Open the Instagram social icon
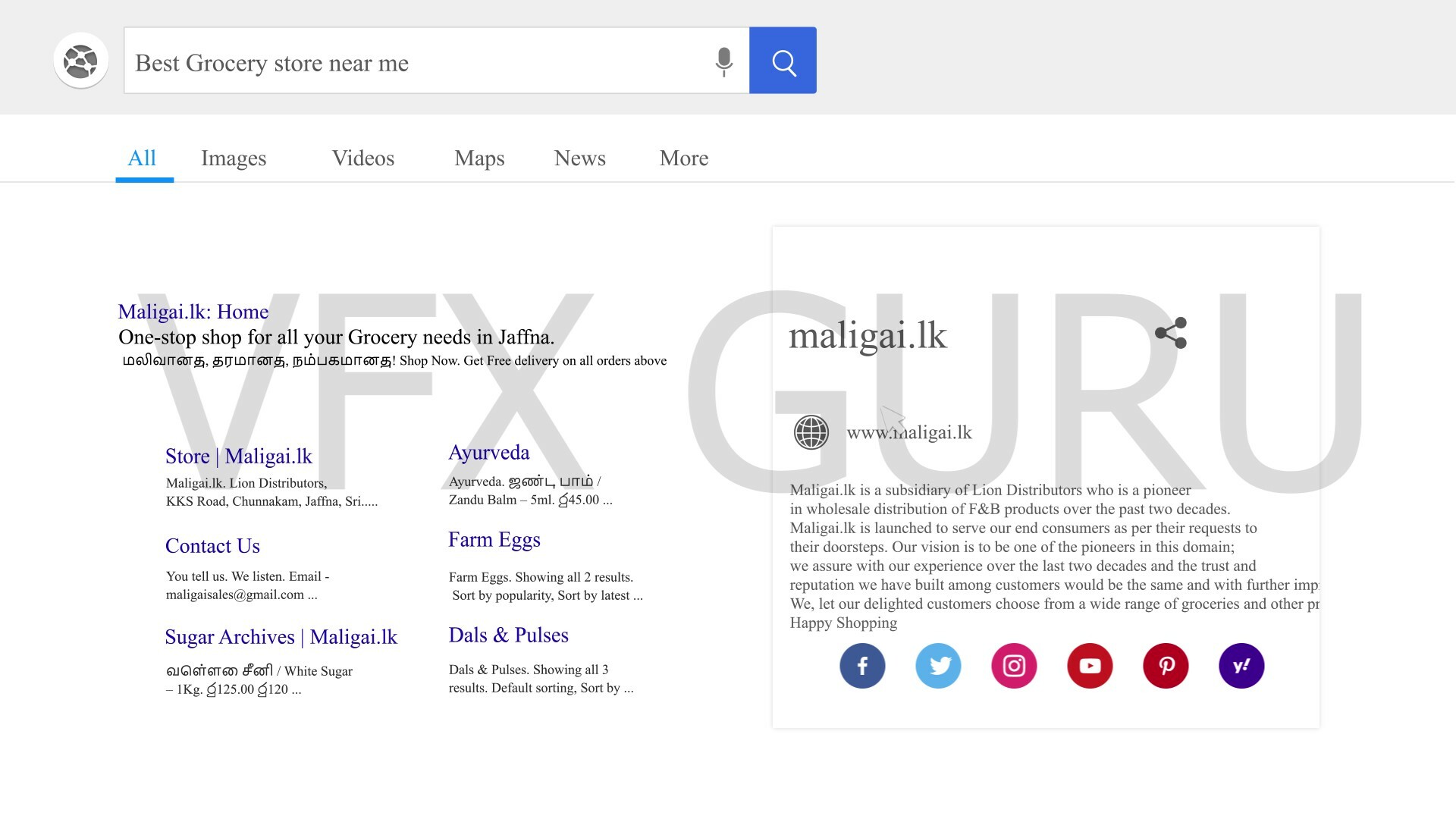Screen dimensions: 1456x819 1014,666
